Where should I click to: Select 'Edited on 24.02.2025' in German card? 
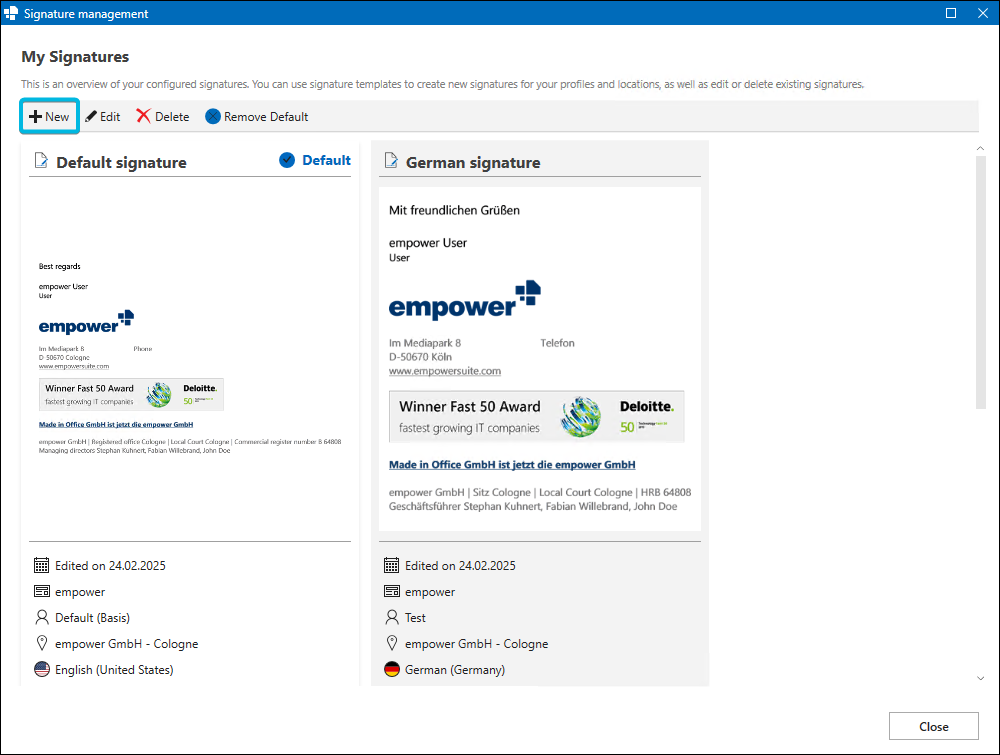460,566
